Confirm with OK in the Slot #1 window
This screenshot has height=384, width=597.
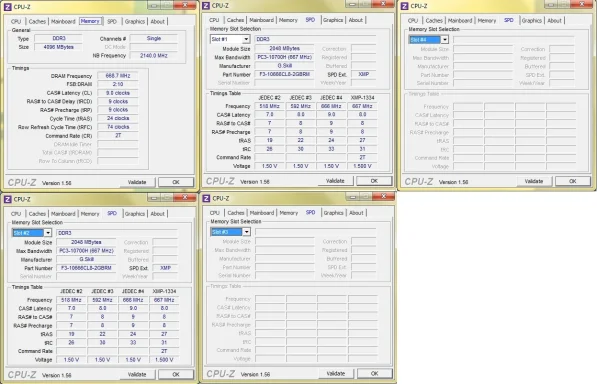click(374, 181)
